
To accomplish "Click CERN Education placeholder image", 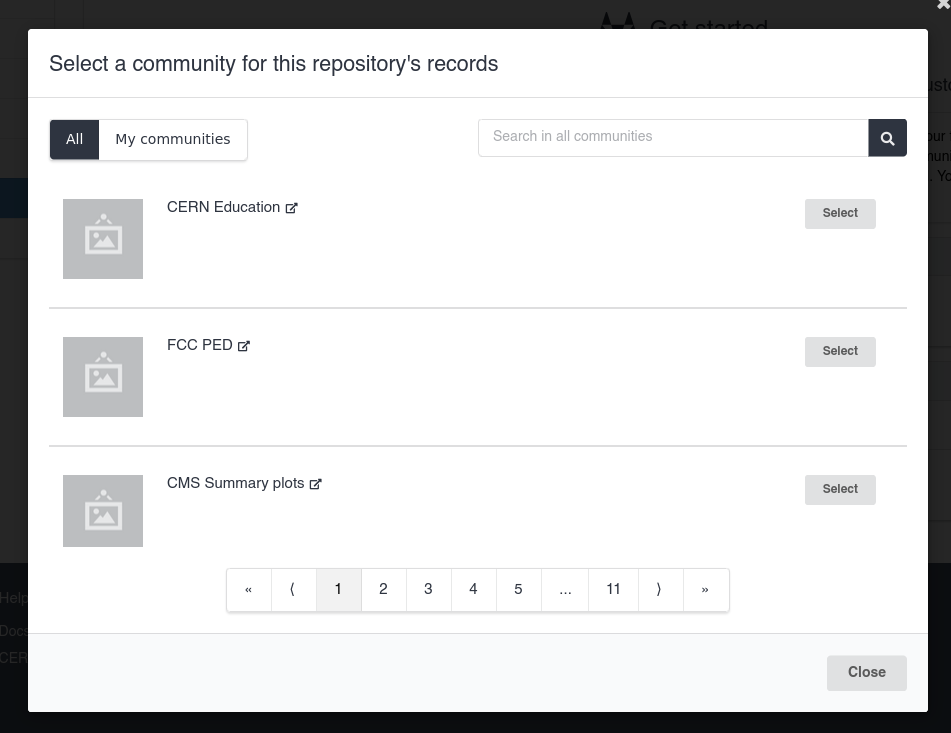I will pyautogui.click(x=103, y=239).
